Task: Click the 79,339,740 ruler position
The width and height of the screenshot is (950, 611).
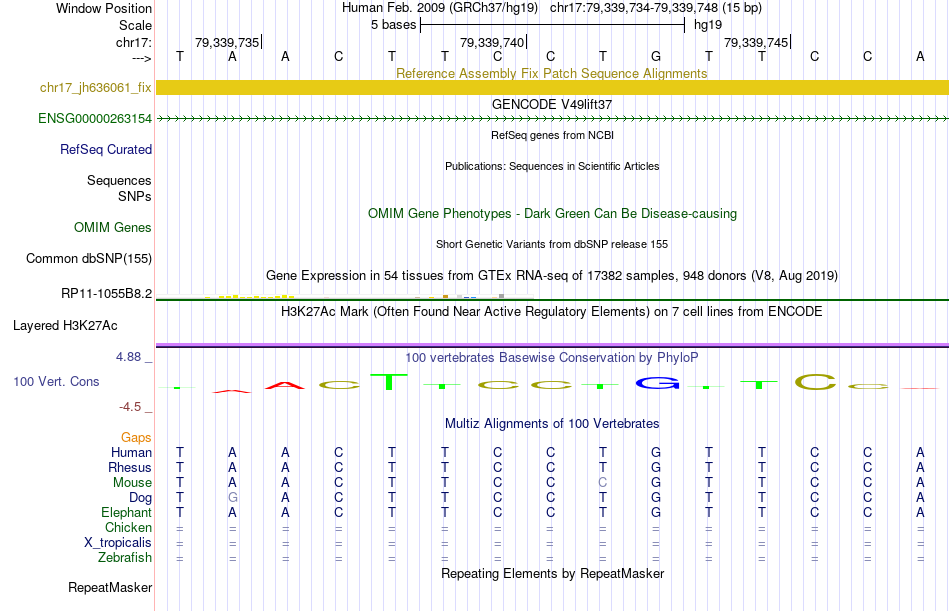Action: click(492, 42)
